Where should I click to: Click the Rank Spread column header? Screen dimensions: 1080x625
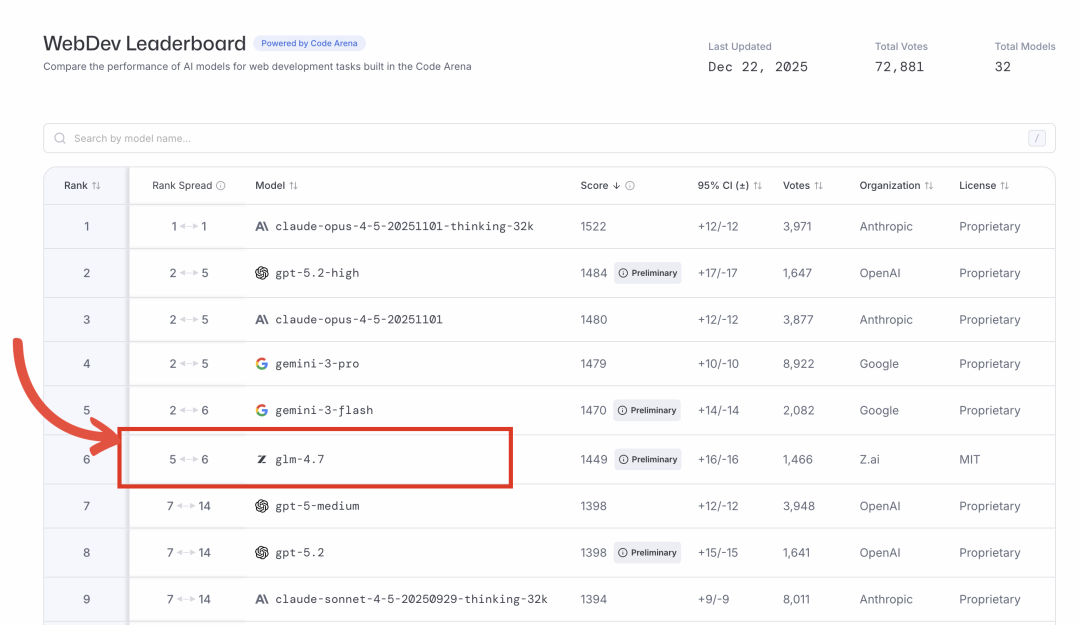click(x=182, y=185)
